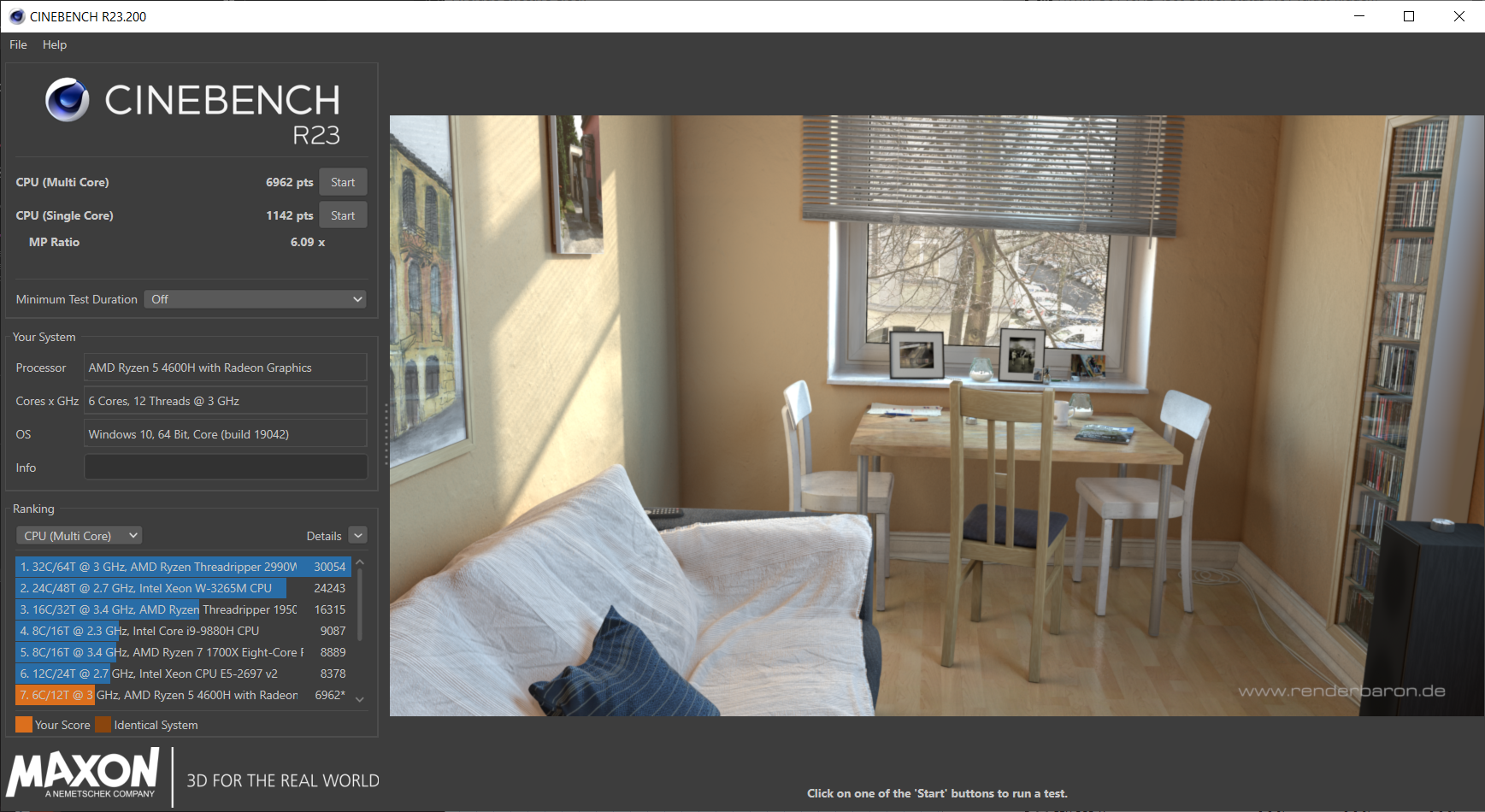1485x812 pixels.
Task: Click the brown Identical System swatch
Action: pyautogui.click(x=103, y=725)
